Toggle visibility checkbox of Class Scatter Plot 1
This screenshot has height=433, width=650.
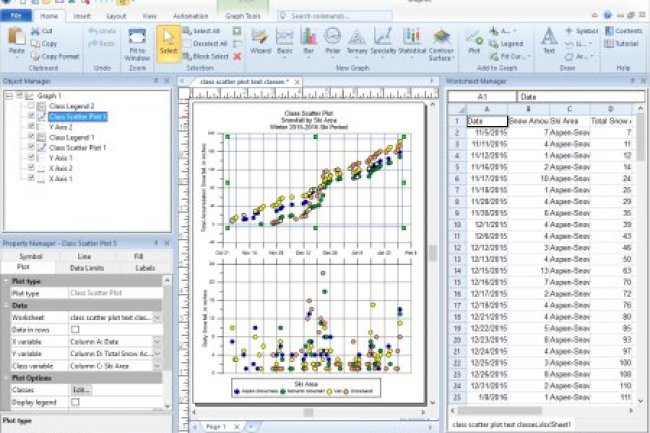point(31,147)
